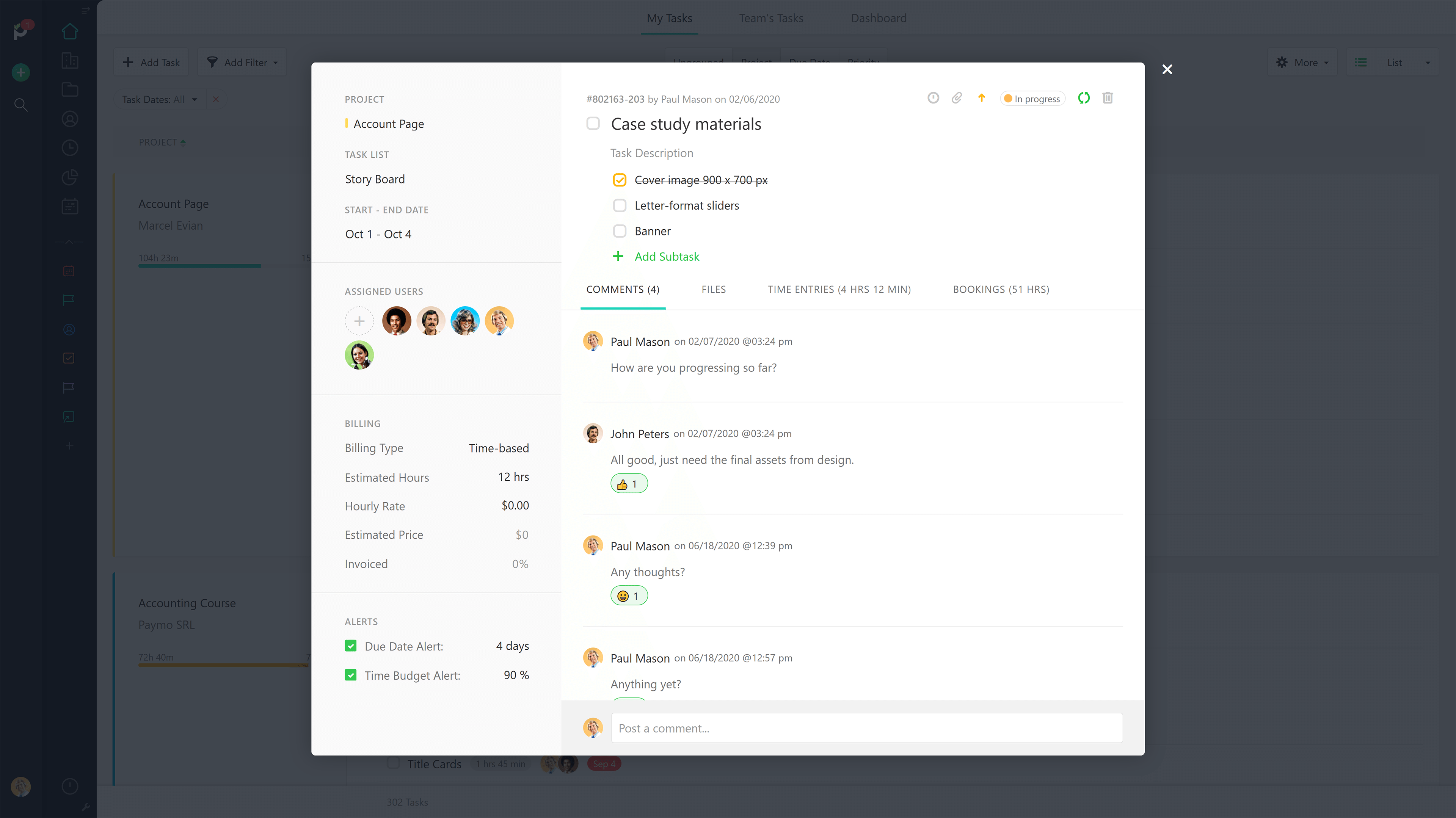Screen dimensions: 1456x818
Task: Switch to the FILES tab
Action: 713,289
